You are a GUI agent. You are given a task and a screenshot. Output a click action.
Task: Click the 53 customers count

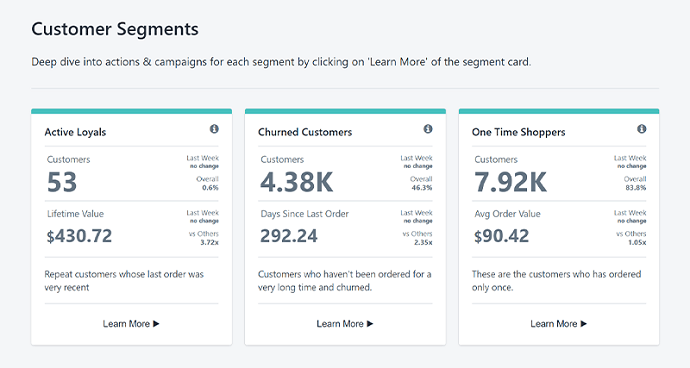click(62, 182)
